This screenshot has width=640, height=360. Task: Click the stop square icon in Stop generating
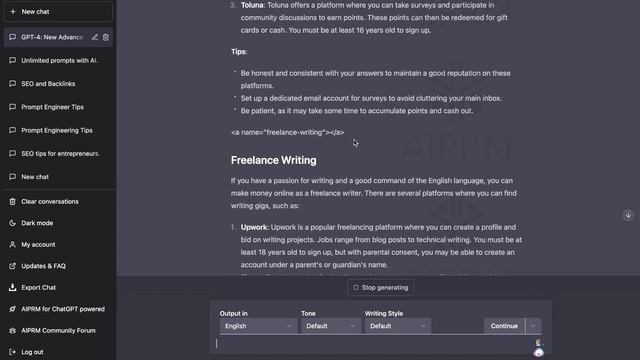click(356, 287)
